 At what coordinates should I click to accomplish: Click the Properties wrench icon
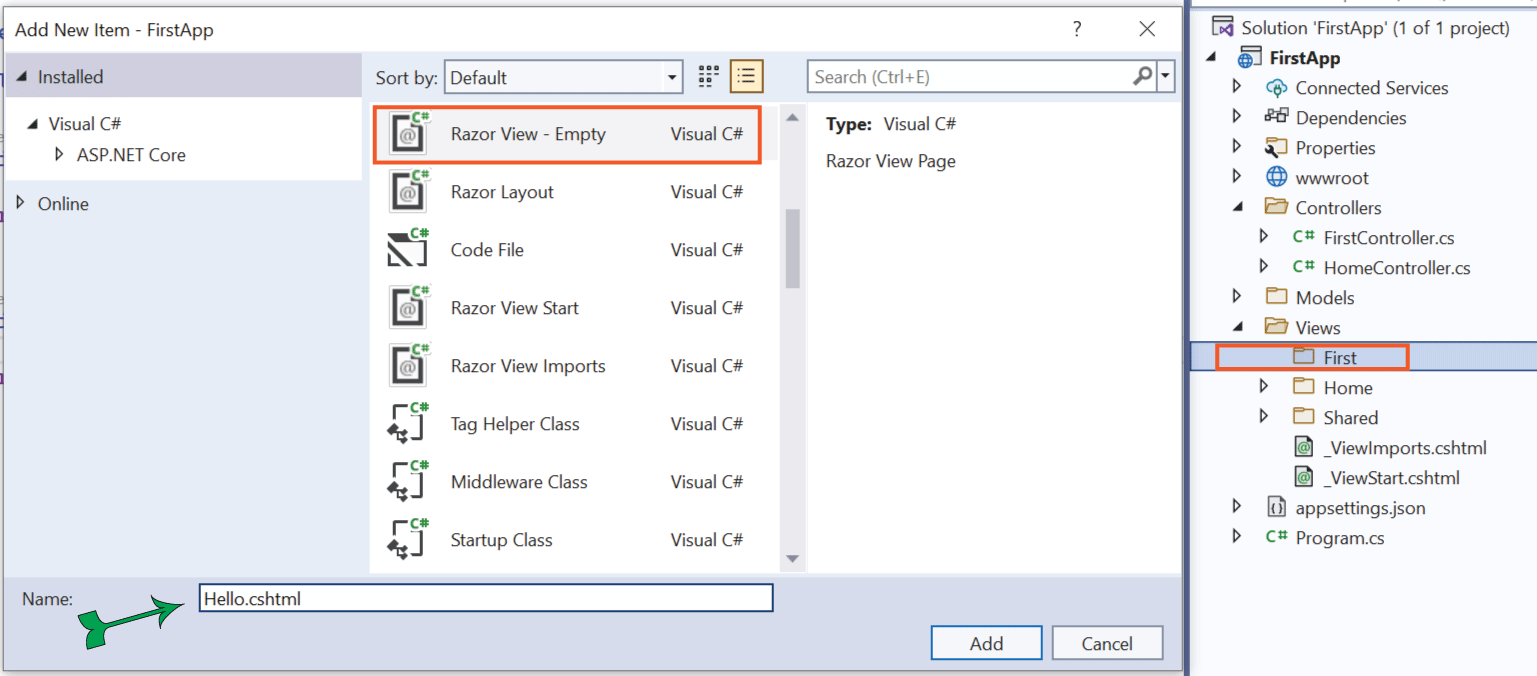pyautogui.click(x=1276, y=148)
